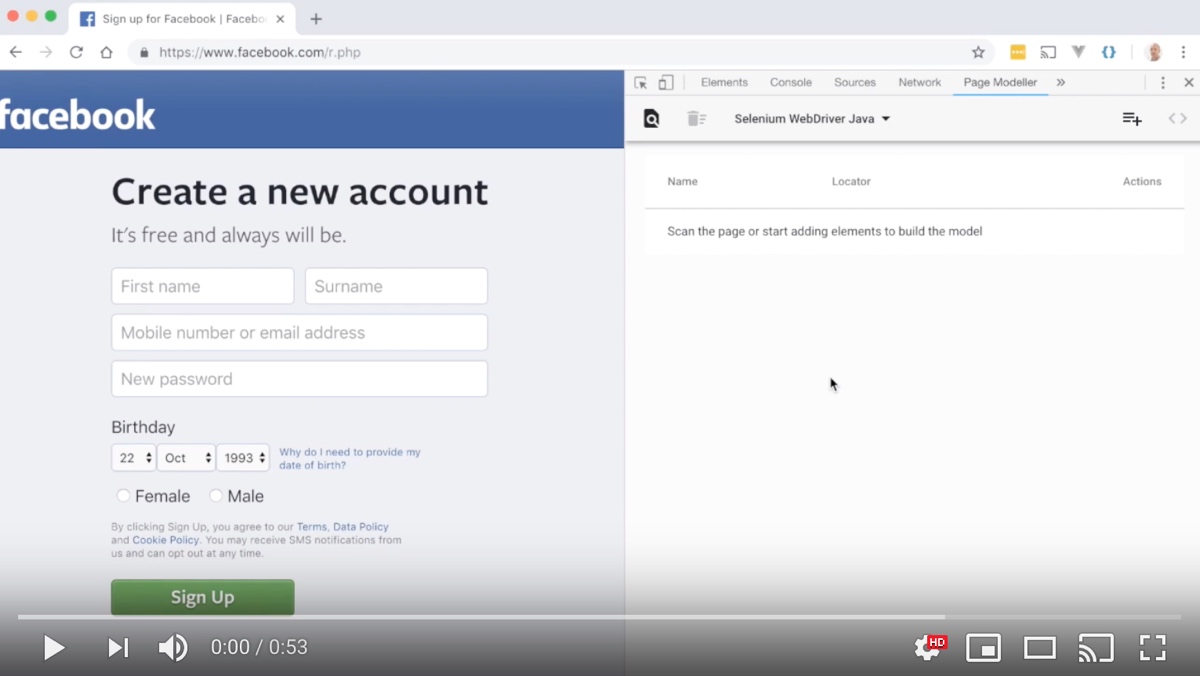Select the Female radio button
The width and height of the screenshot is (1200, 676).
pyautogui.click(x=123, y=496)
